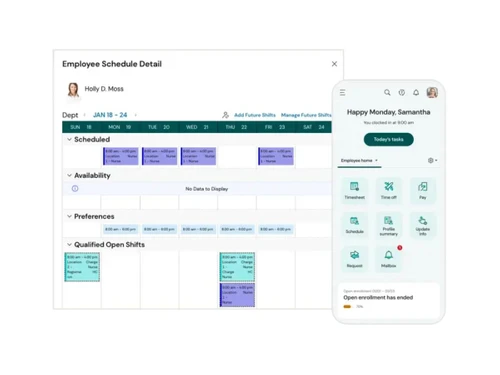Image resolution: width=500 pixels, height=375 pixels.
Task: Open the Request tile
Action: pyautogui.click(x=354, y=259)
